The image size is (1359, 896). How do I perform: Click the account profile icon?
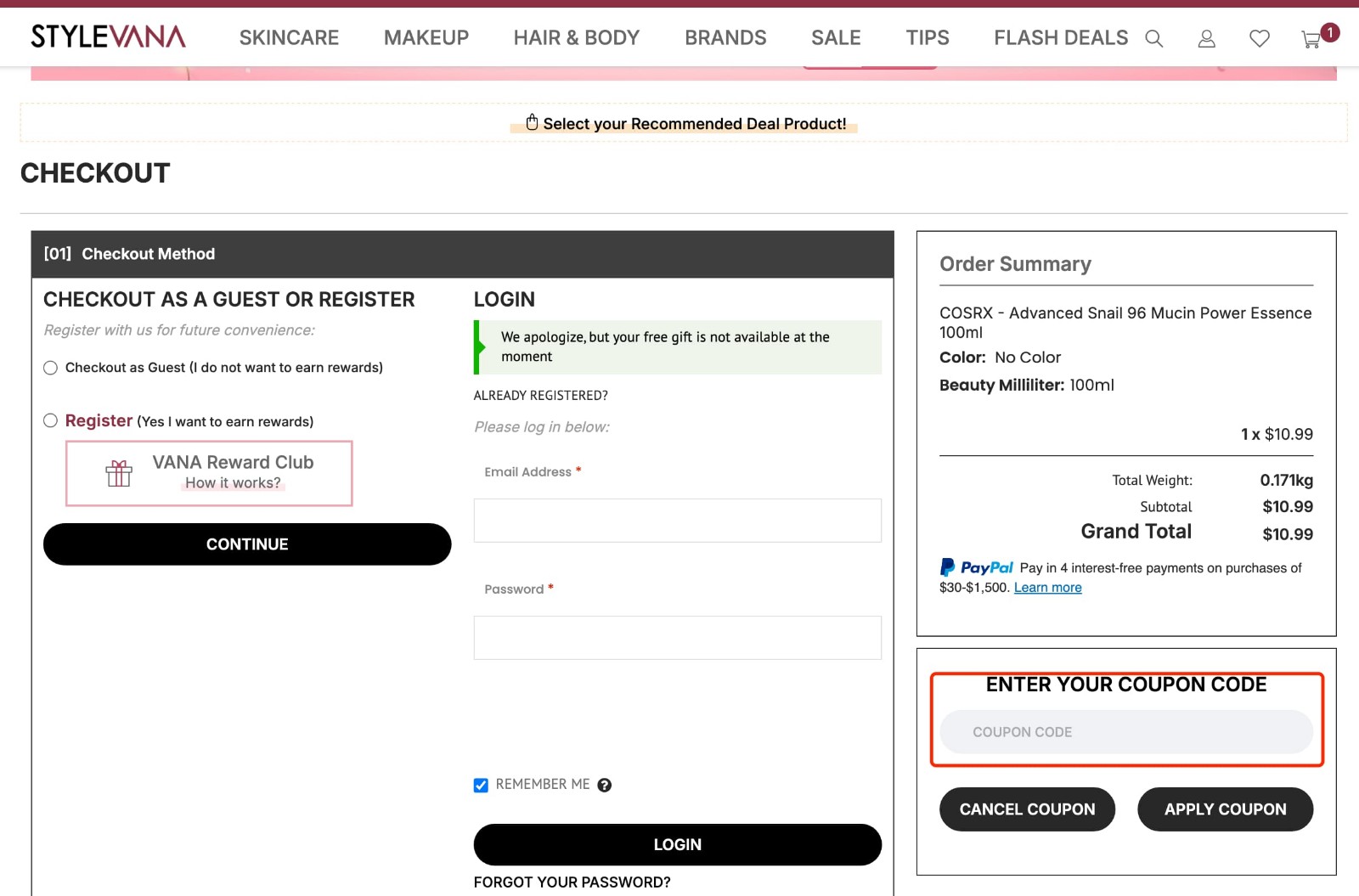(x=1206, y=38)
